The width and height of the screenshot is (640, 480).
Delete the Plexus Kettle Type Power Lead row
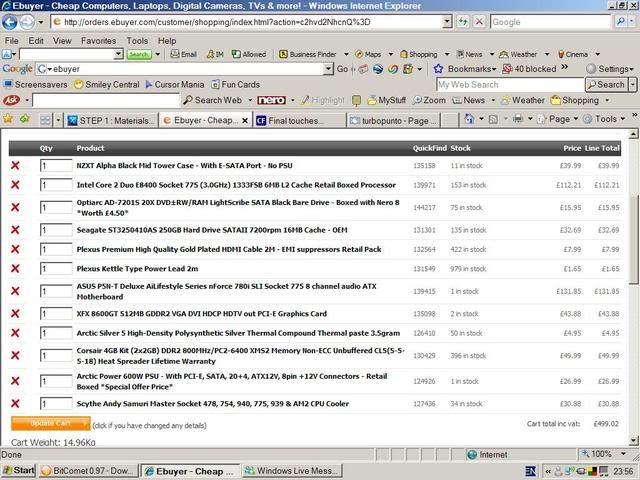[x=15, y=269]
